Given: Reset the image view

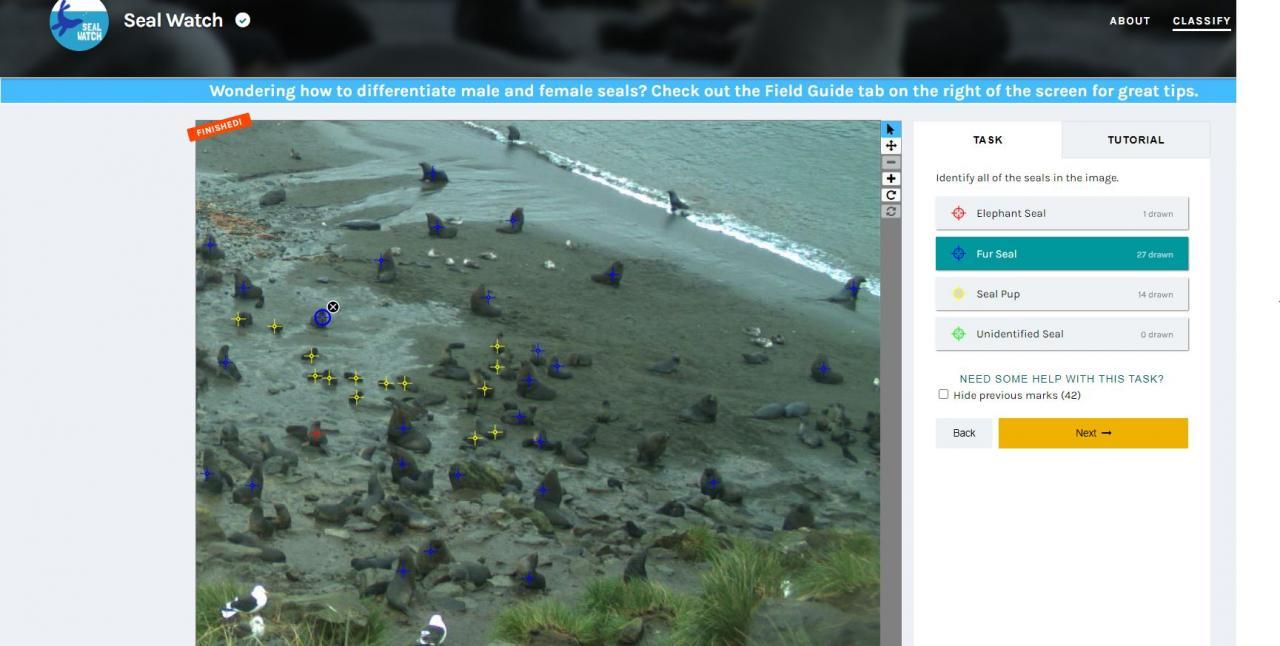Looking at the screenshot, I should click(x=891, y=211).
